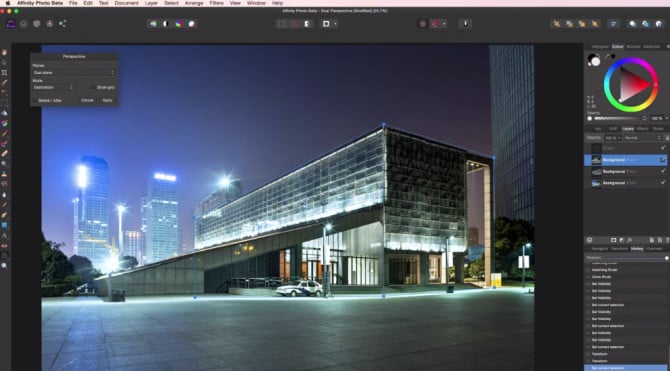Switch to the Transform tab

click(x=620, y=249)
